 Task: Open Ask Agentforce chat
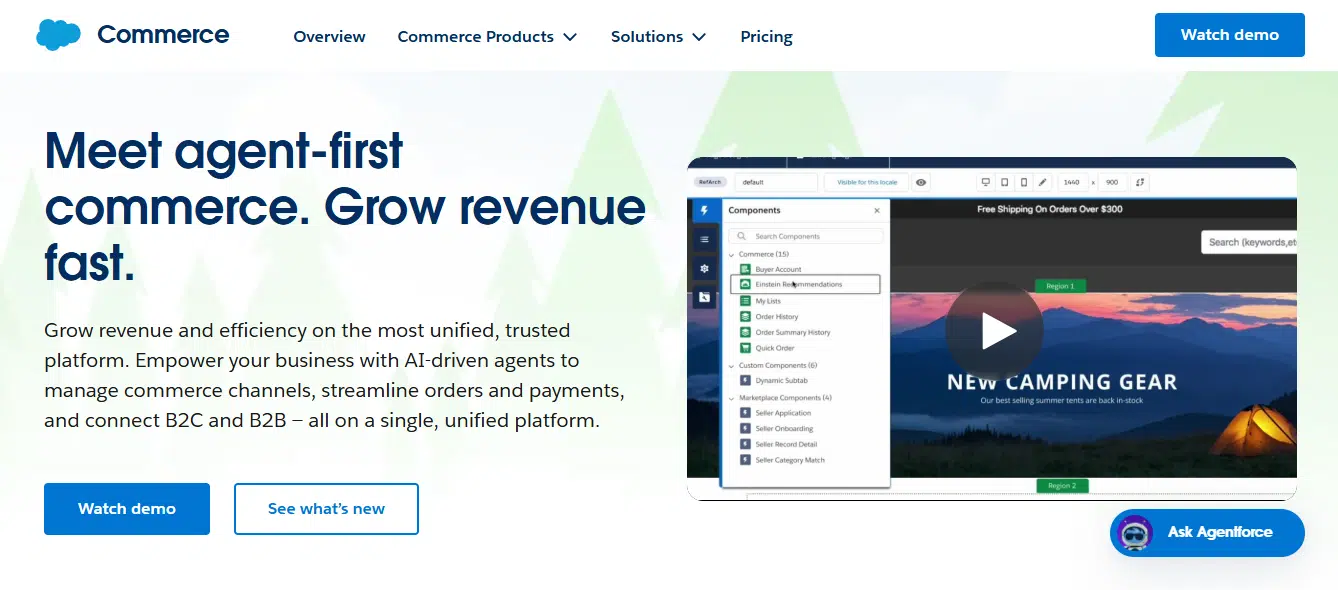(1207, 533)
